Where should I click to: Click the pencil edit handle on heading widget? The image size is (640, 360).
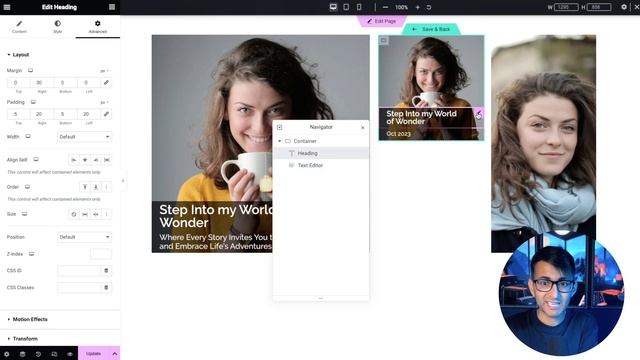click(479, 113)
